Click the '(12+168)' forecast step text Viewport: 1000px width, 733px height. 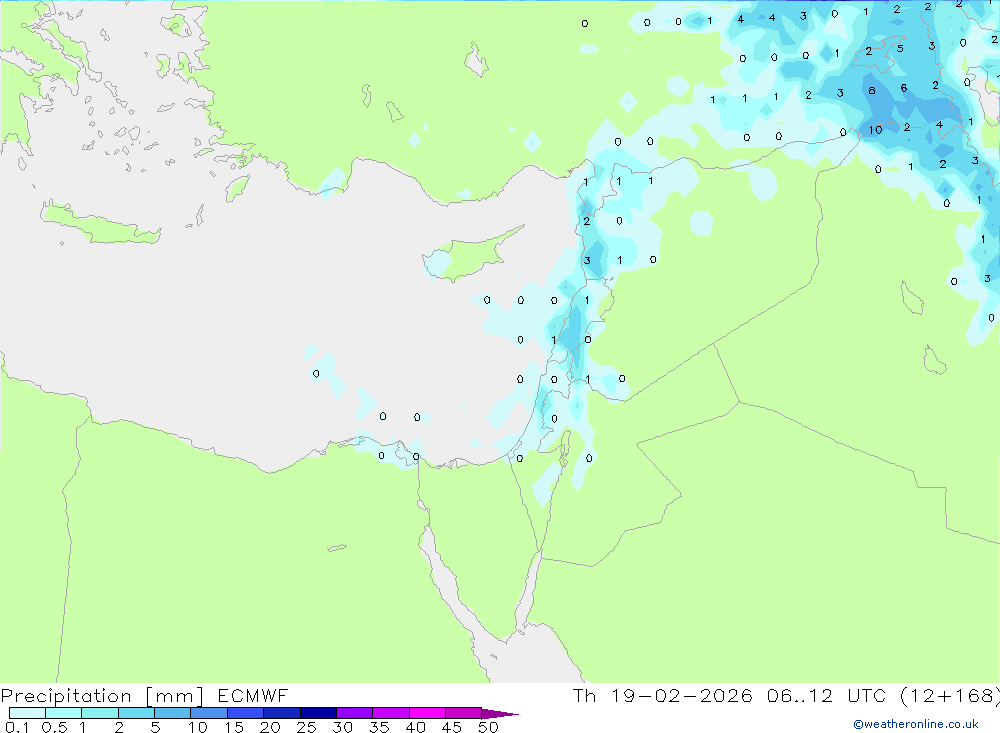[x=950, y=696]
